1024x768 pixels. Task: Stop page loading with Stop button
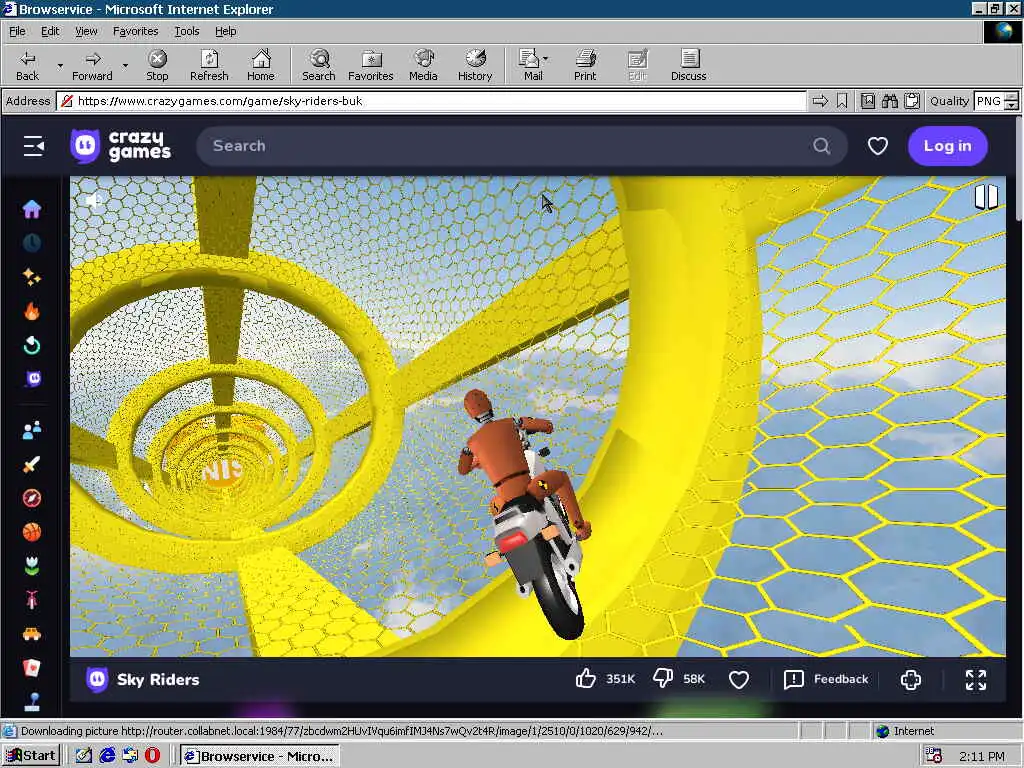point(157,65)
